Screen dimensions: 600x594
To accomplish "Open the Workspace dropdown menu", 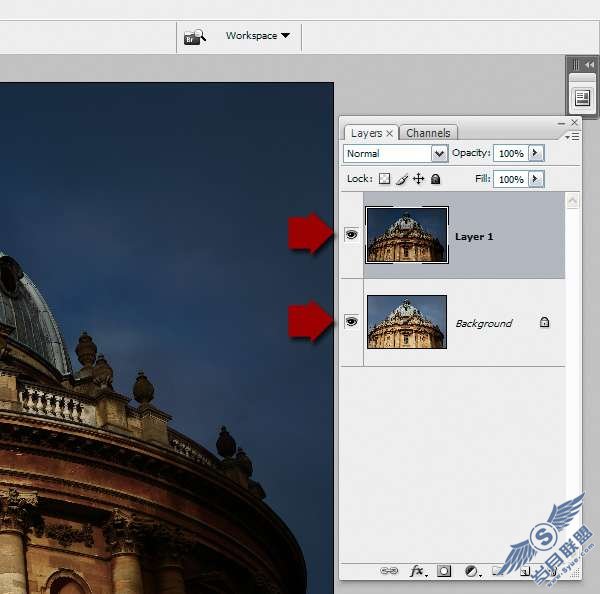I will (x=258, y=36).
